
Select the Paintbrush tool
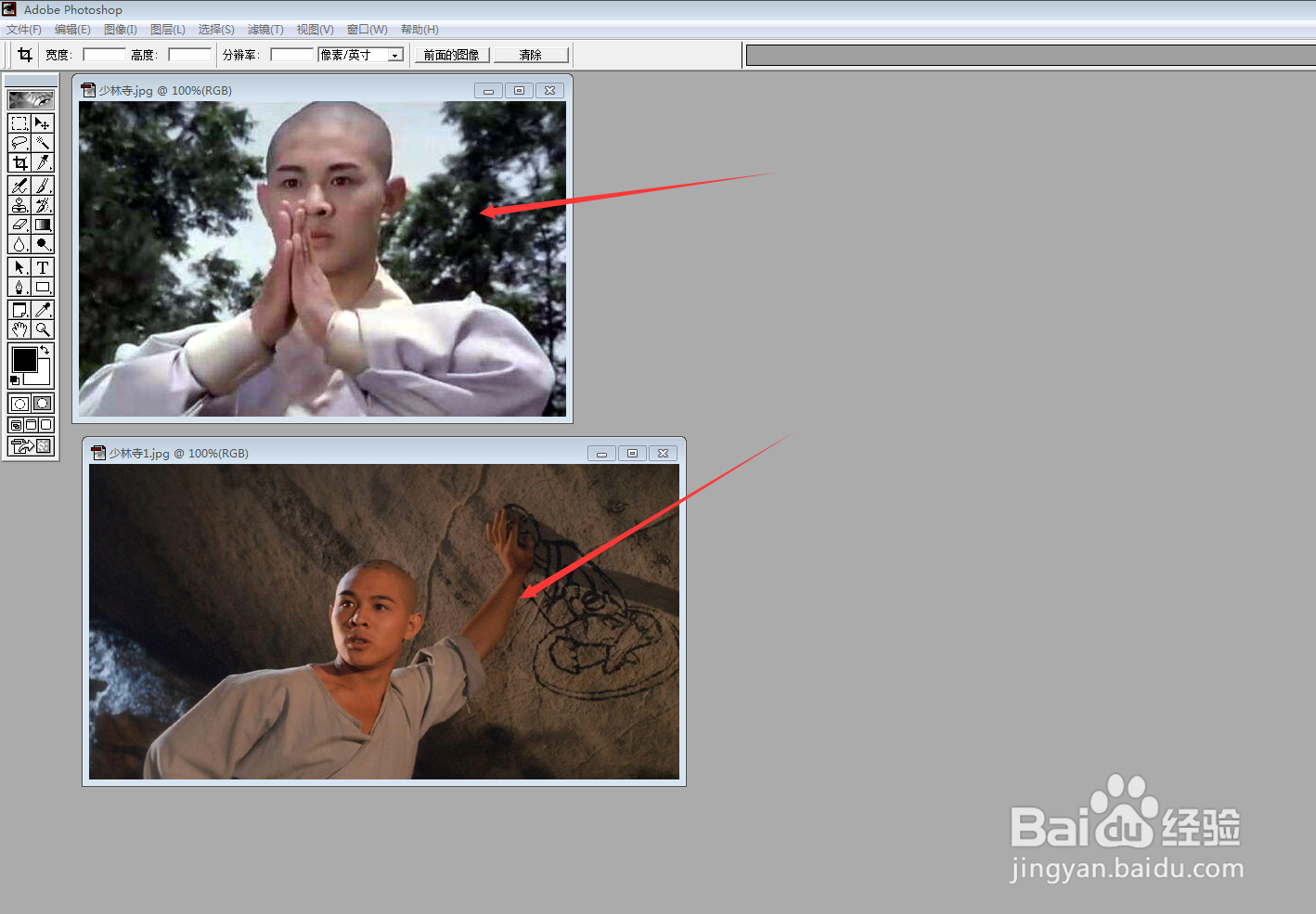click(x=43, y=186)
